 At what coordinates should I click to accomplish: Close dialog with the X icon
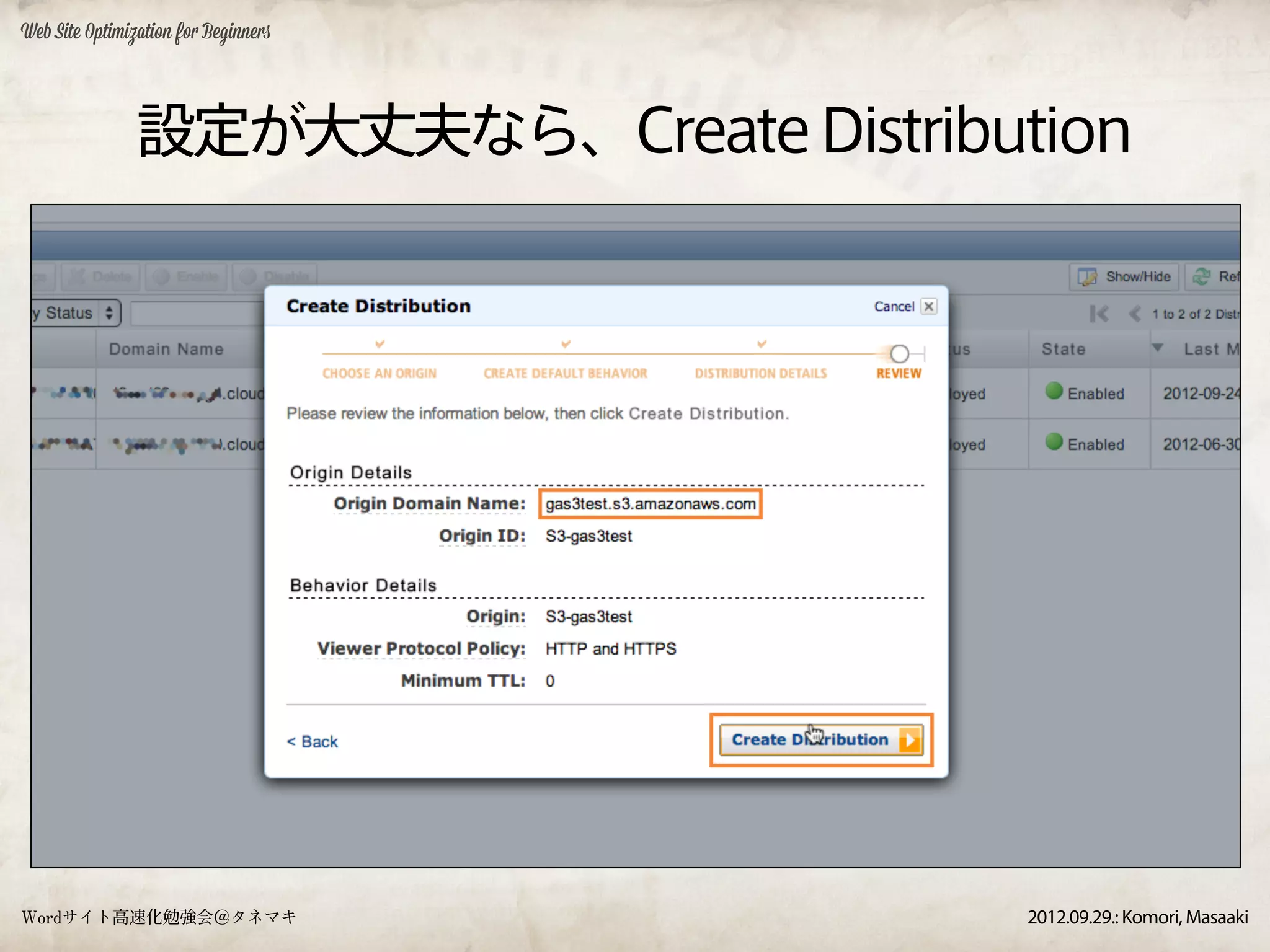pos(929,306)
